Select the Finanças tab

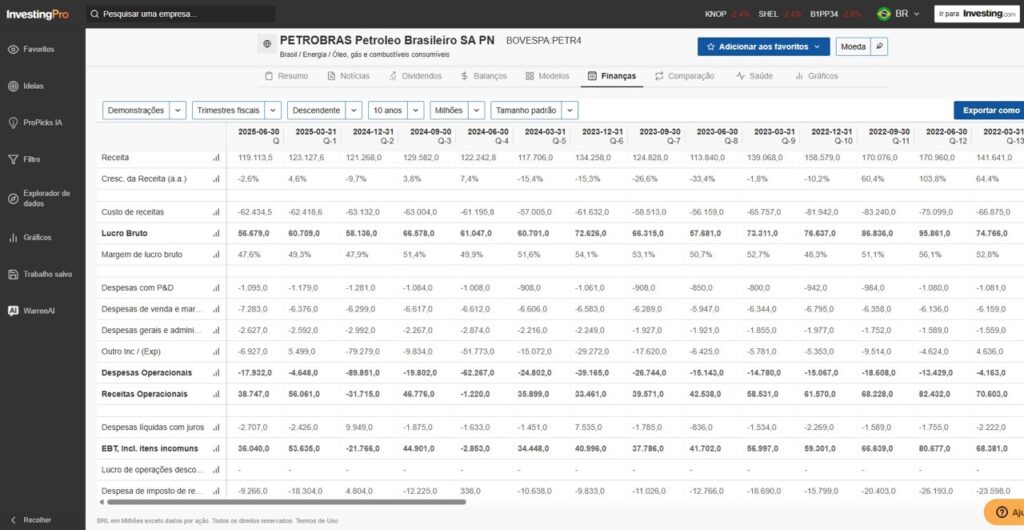(612, 76)
